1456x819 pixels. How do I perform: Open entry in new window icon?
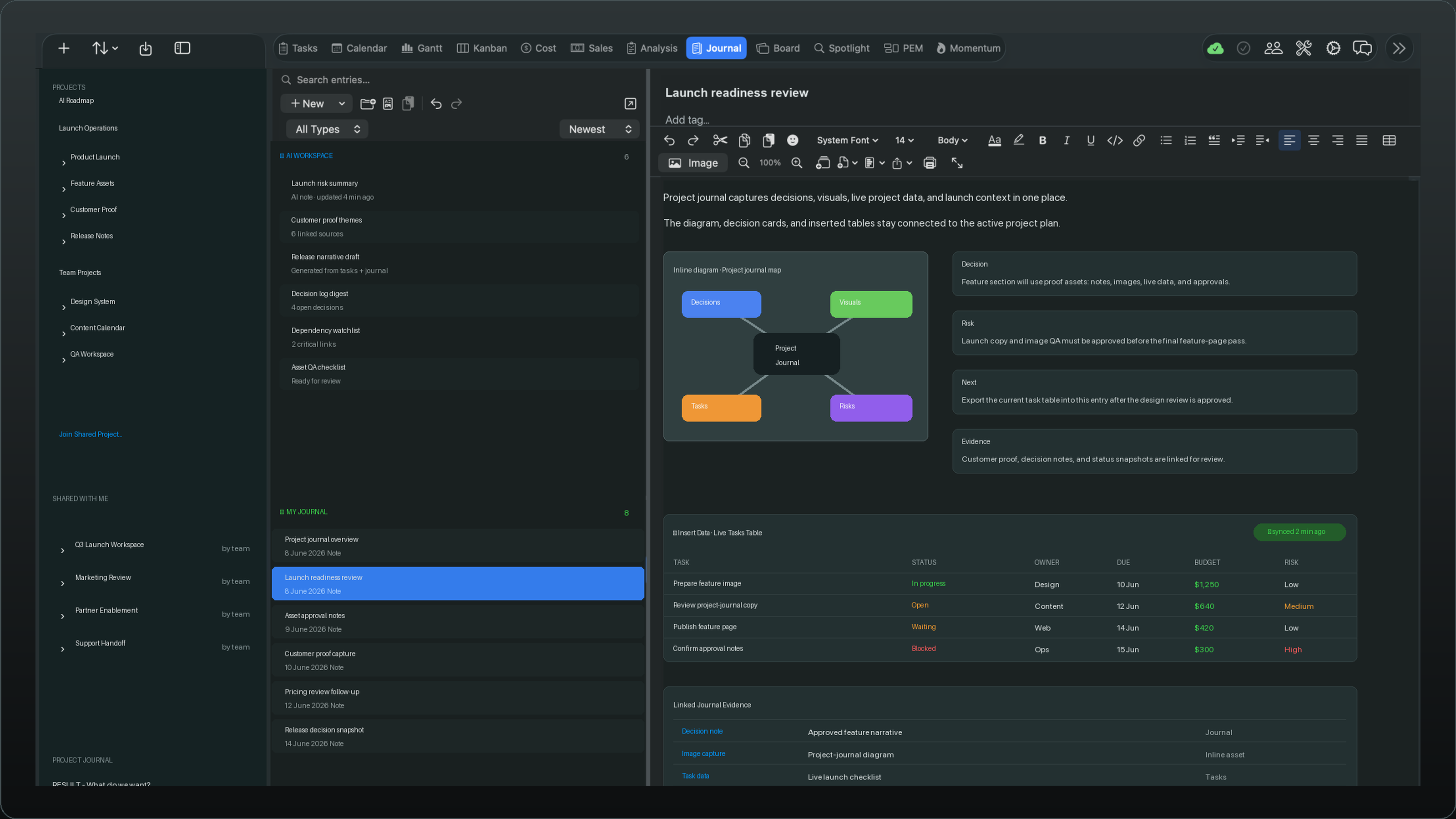[630, 103]
